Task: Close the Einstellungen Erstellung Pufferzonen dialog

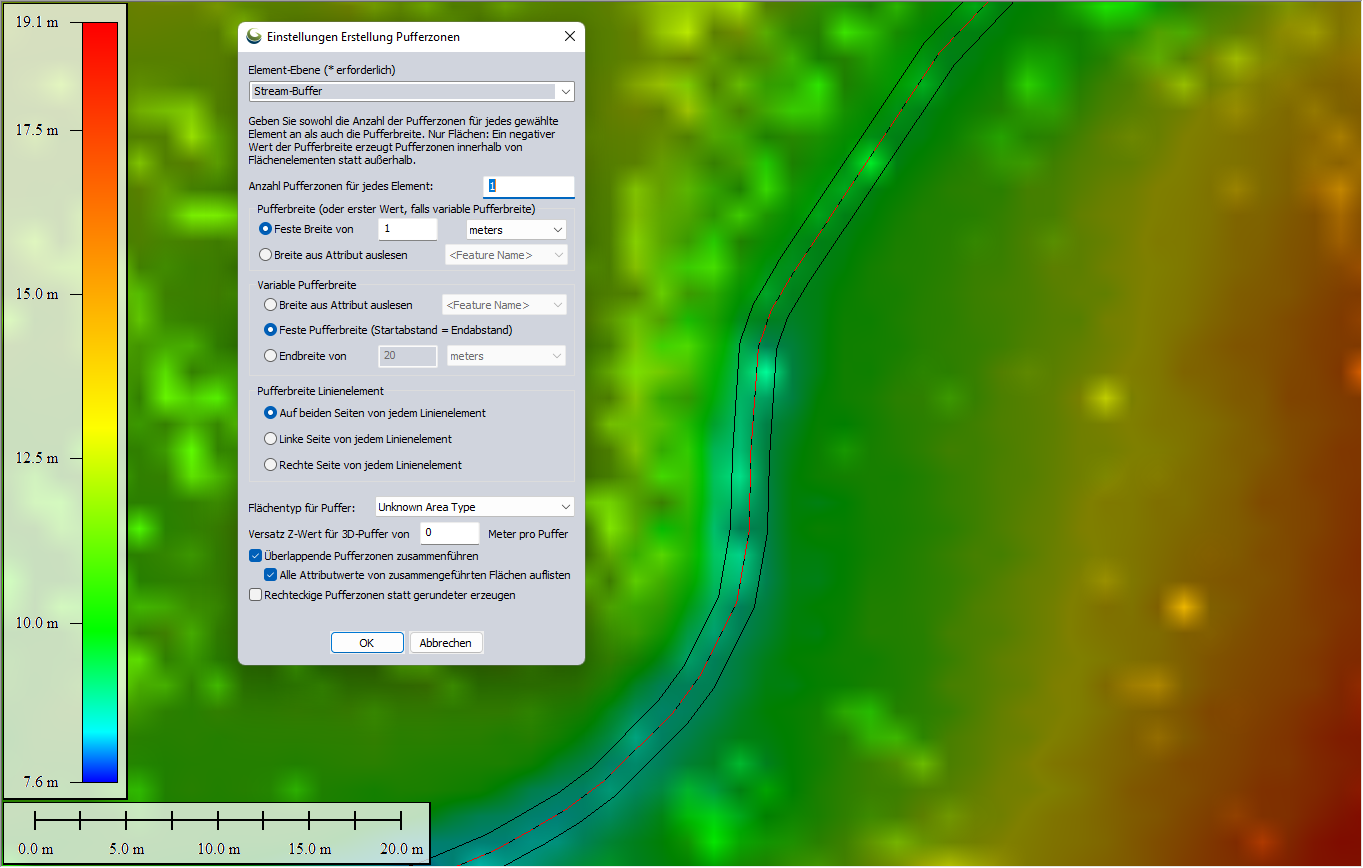Action: tap(570, 36)
